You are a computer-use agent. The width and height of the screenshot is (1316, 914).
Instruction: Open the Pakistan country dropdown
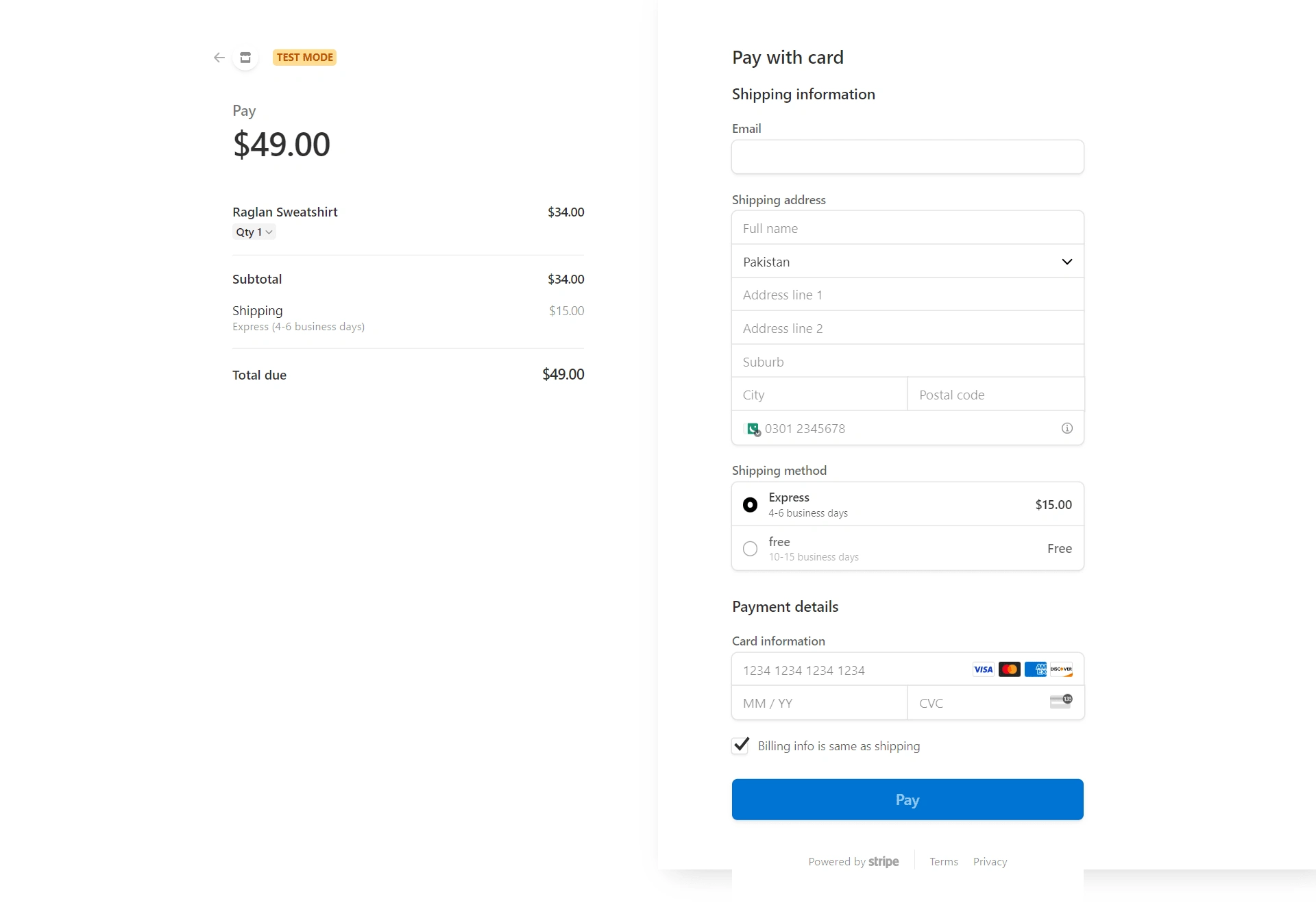point(907,262)
